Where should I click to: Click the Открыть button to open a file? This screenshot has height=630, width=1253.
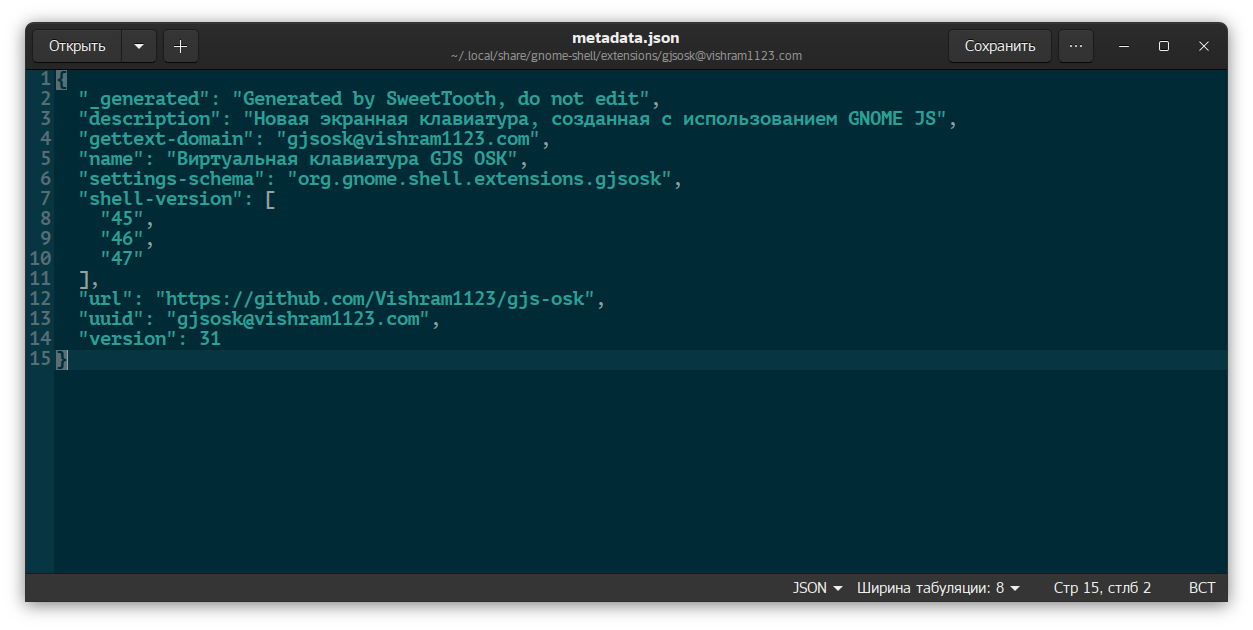pyautogui.click(x=77, y=46)
